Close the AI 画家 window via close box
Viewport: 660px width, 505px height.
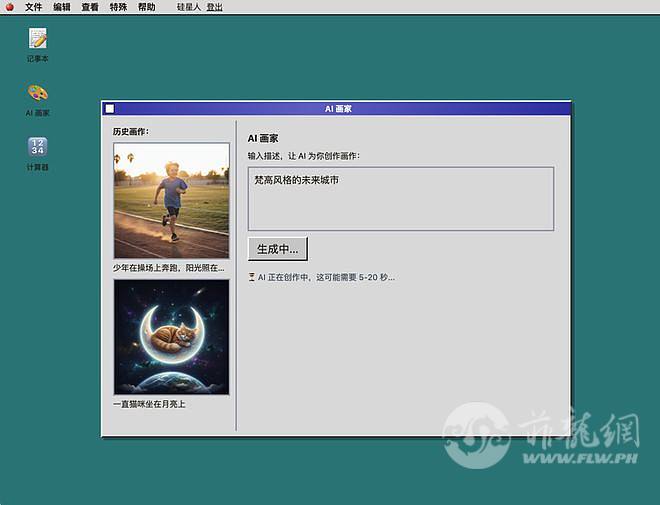click(x=110, y=109)
